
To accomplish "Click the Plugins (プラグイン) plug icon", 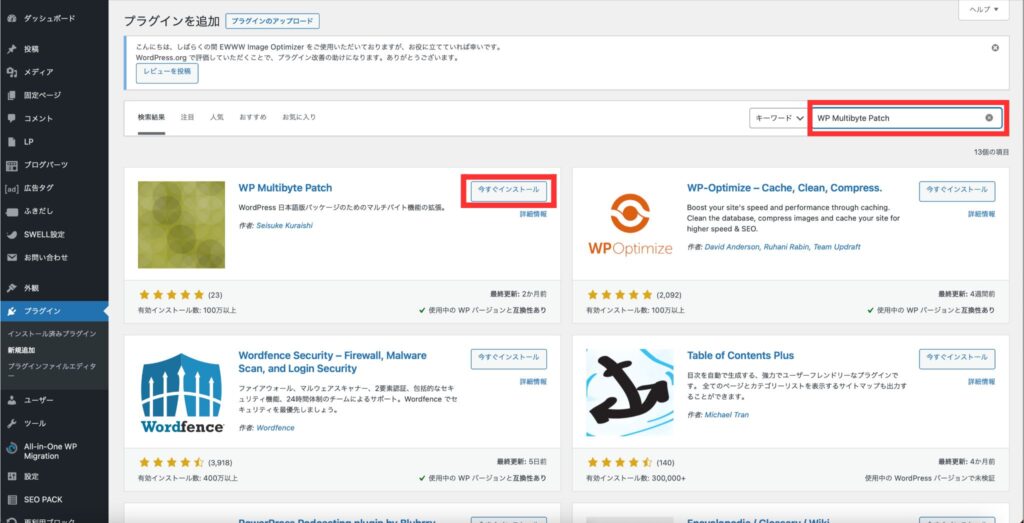I will point(11,311).
